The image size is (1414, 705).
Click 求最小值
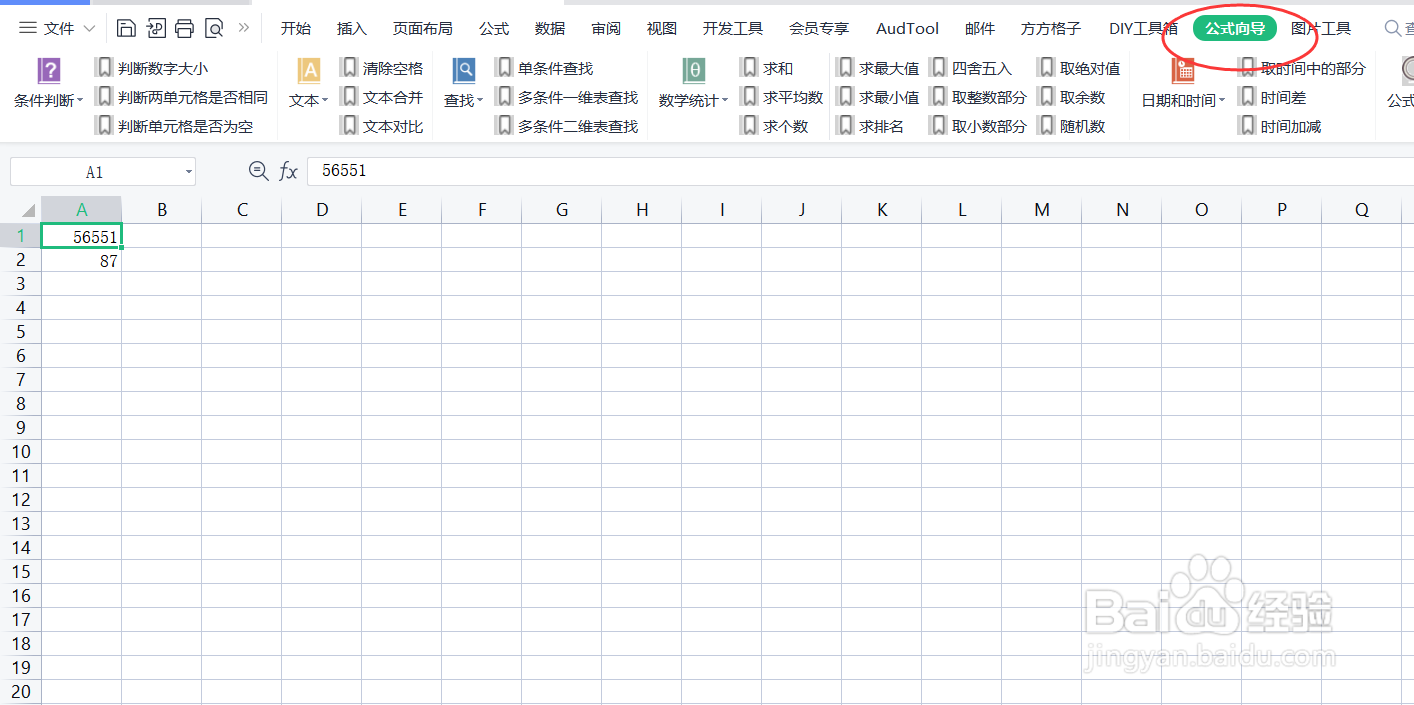pyautogui.click(x=878, y=97)
